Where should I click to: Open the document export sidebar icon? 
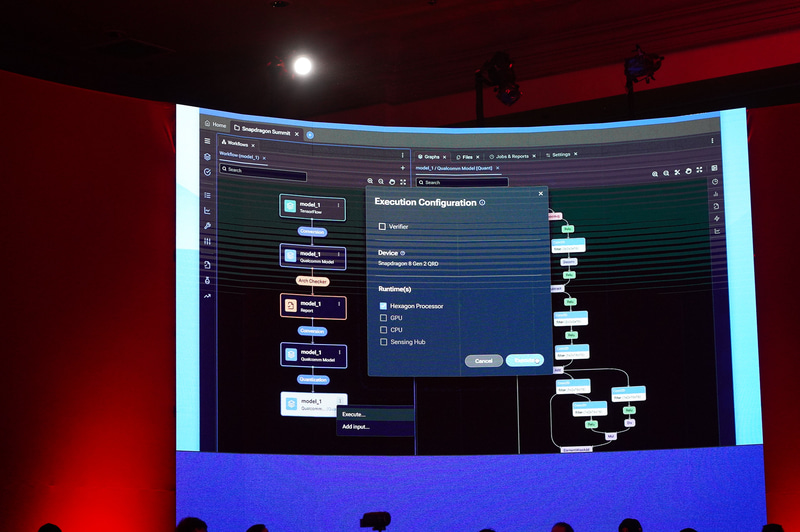pyautogui.click(x=207, y=265)
